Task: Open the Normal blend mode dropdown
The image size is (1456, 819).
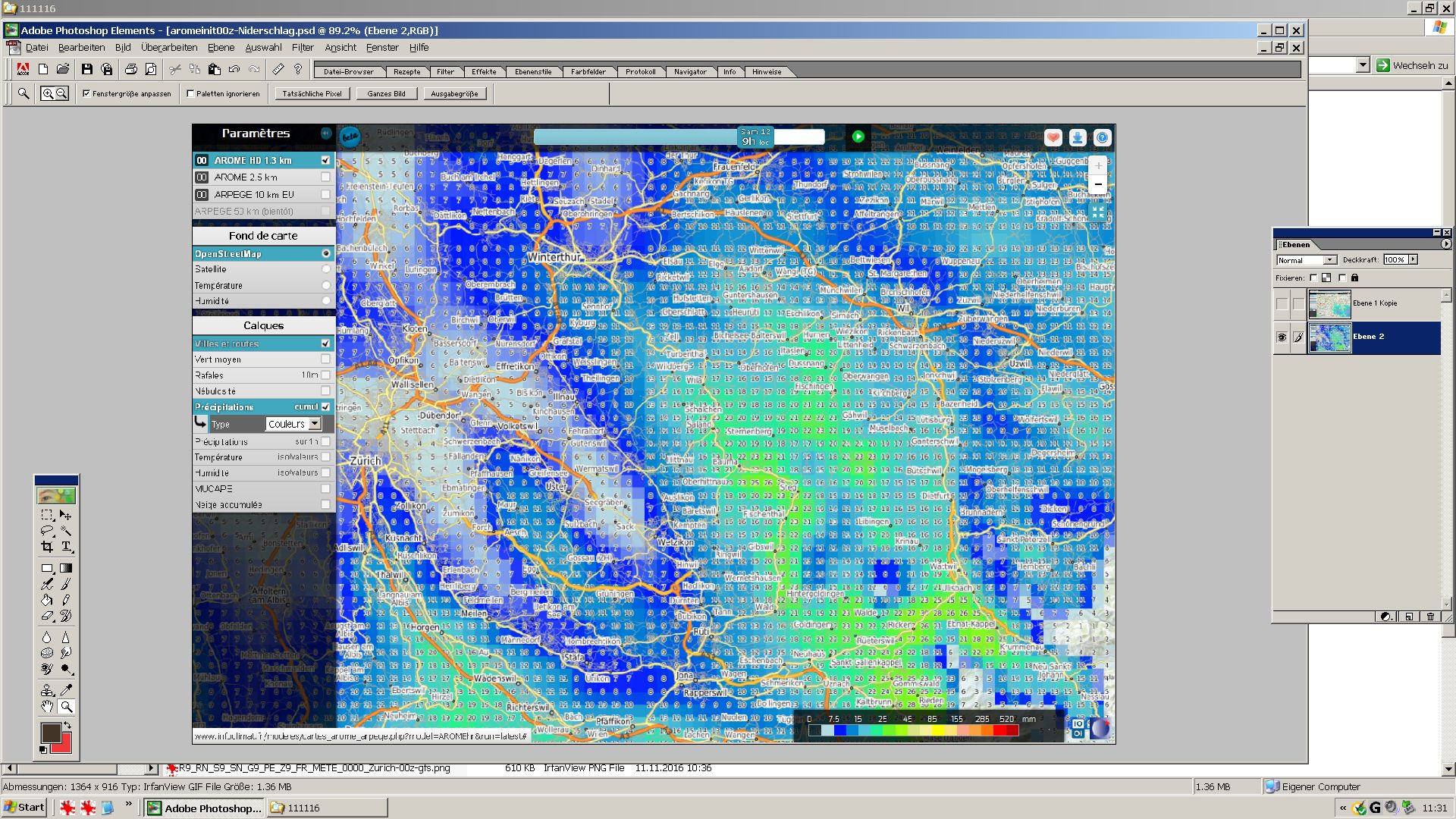Action: tap(1329, 260)
